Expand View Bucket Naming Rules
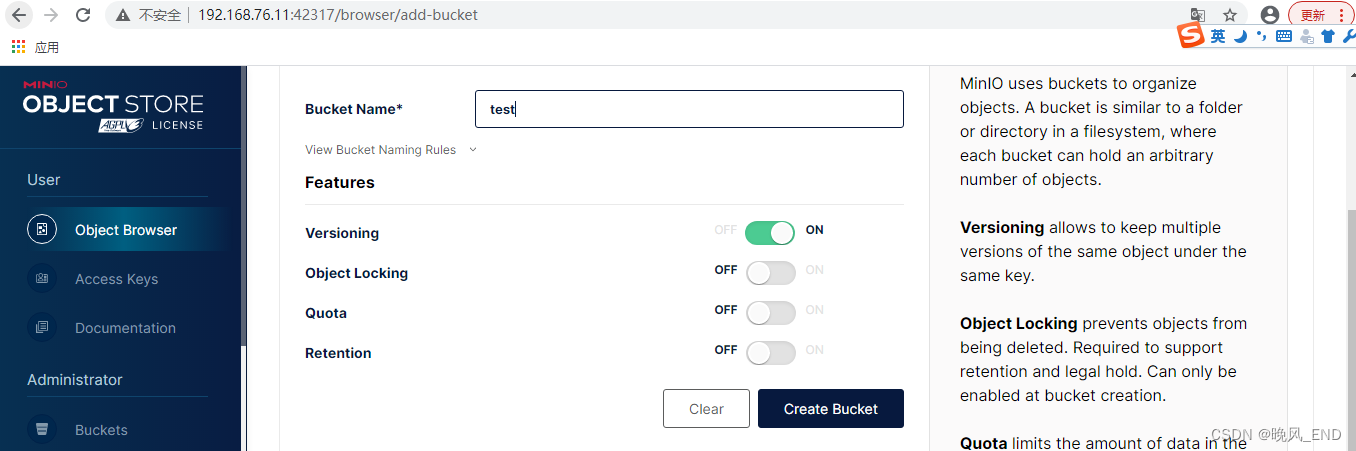This screenshot has width=1356, height=451. coord(391,150)
